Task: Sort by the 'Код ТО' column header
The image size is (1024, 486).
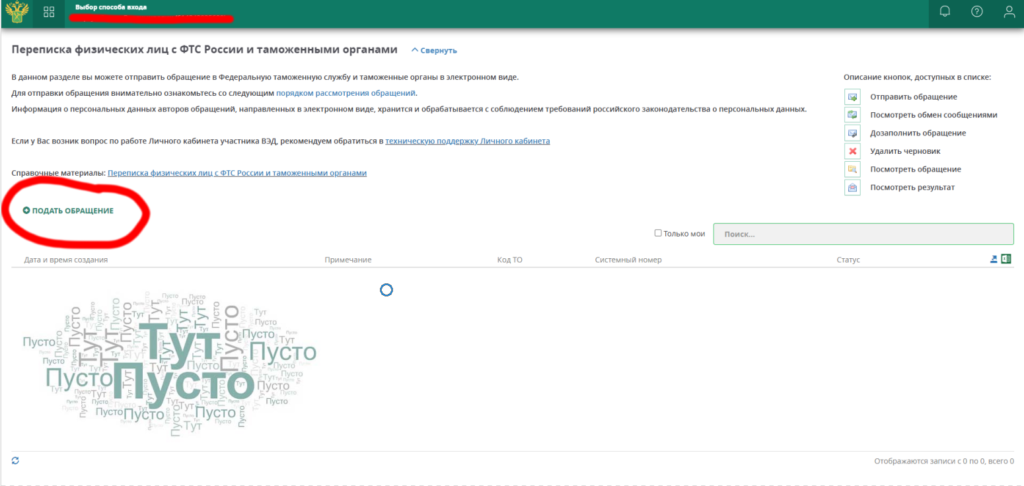Action: [x=509, y=260]
